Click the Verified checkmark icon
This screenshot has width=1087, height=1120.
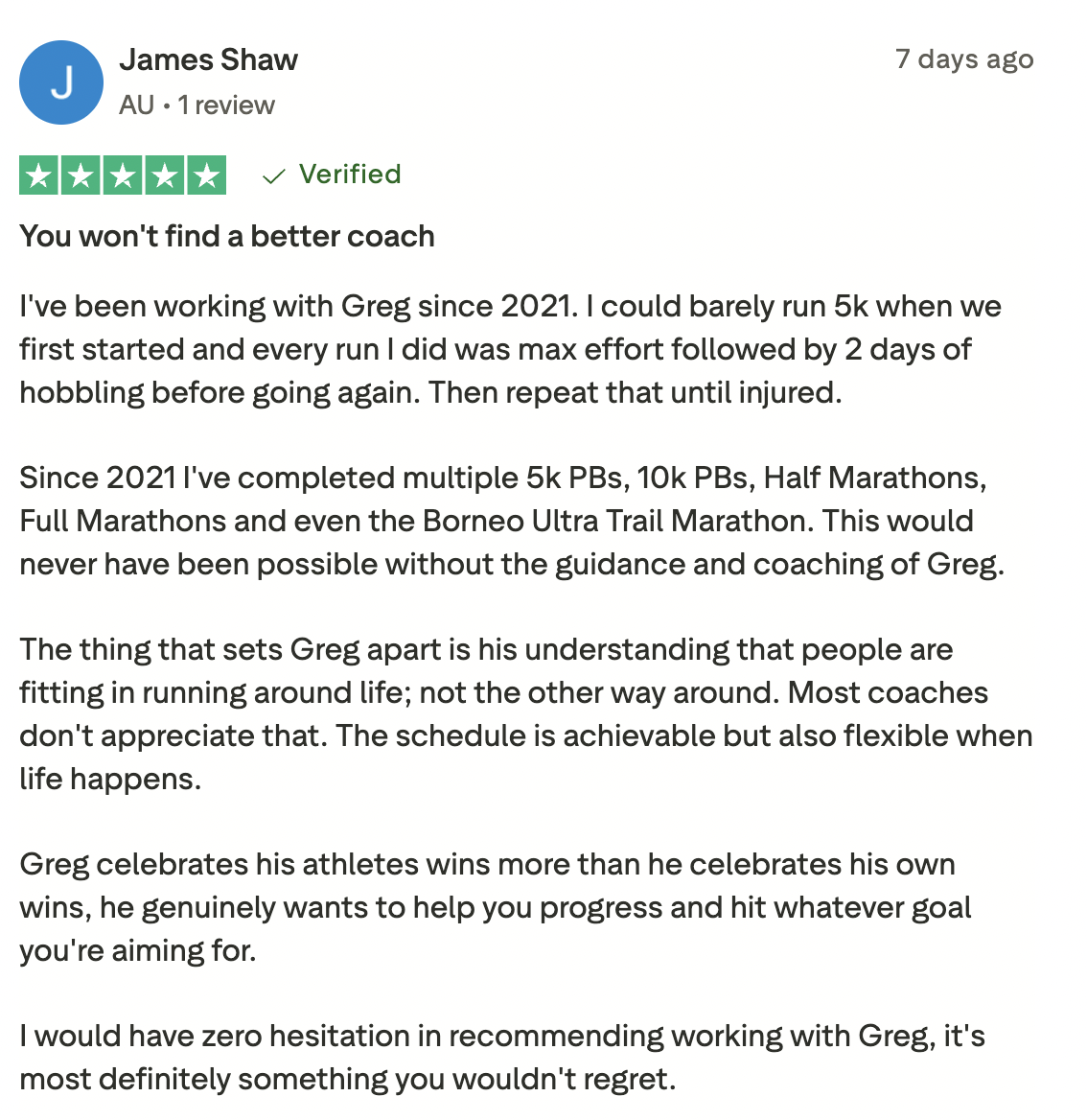coord(273,175)
